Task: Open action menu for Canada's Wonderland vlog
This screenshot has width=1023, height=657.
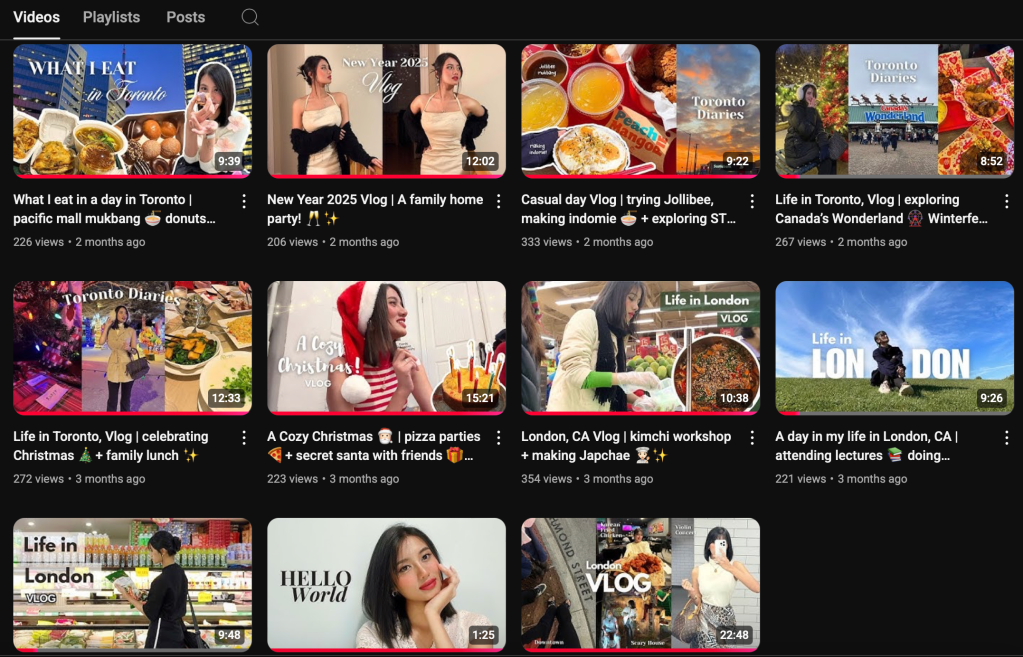Action: (1006, 201)
